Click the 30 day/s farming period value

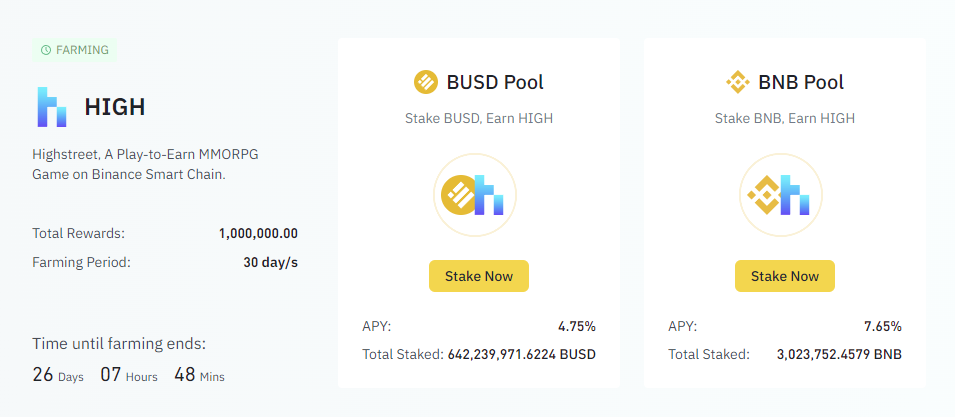click(272, 262)
